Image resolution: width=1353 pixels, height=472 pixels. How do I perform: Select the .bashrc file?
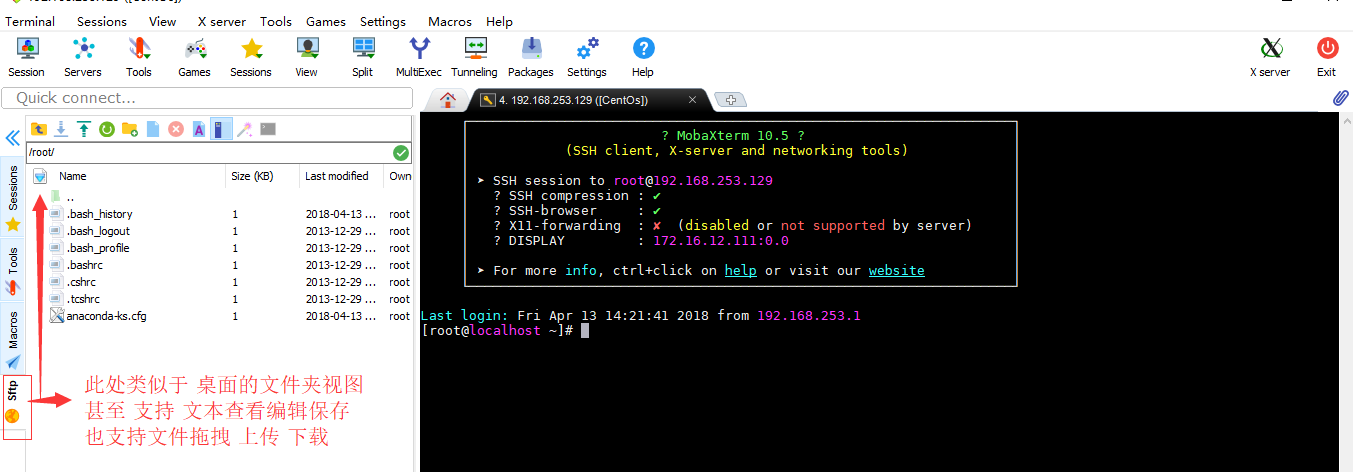220,265
